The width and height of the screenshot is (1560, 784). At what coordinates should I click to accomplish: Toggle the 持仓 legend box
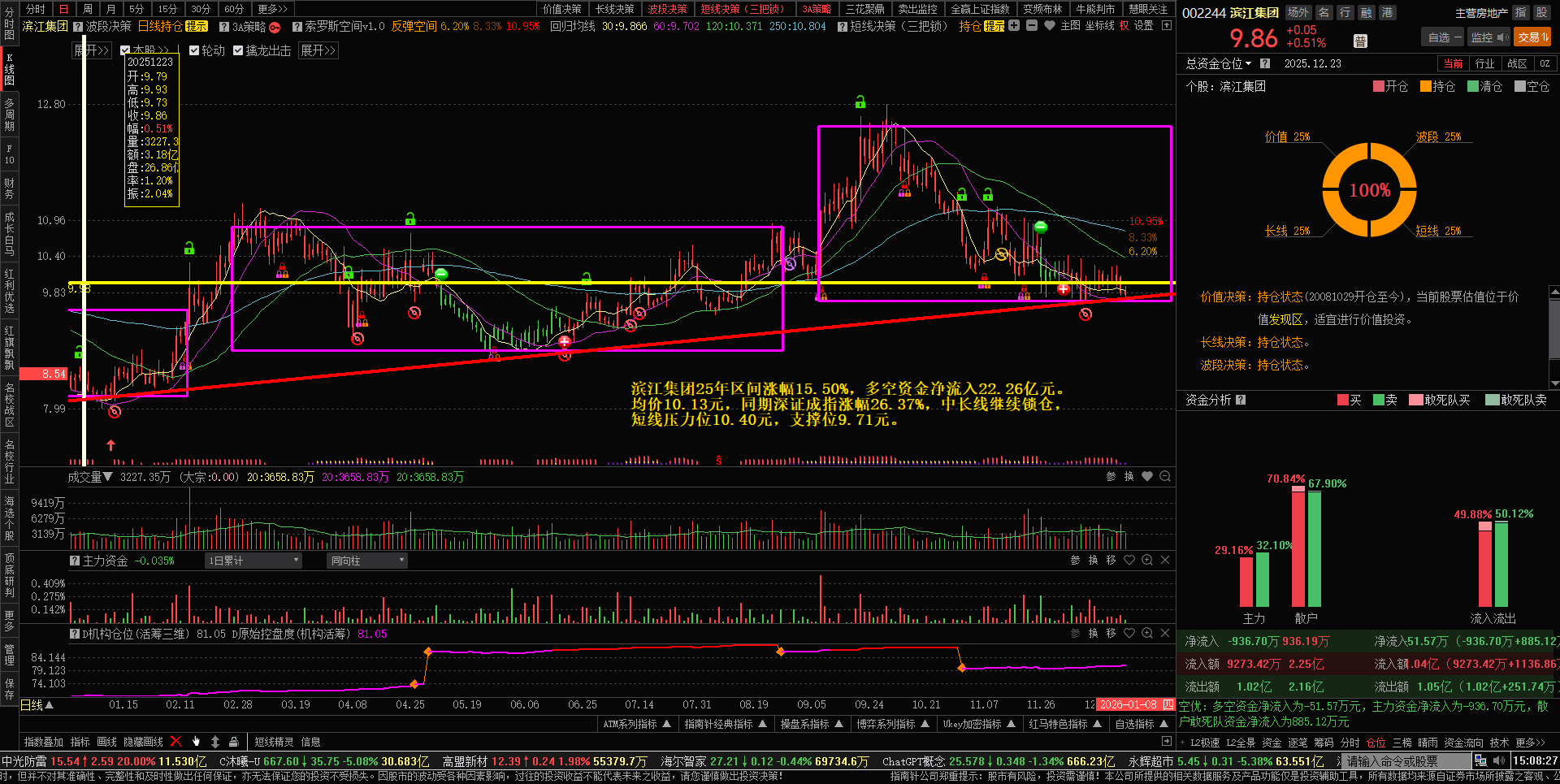tap(1425, 86)
